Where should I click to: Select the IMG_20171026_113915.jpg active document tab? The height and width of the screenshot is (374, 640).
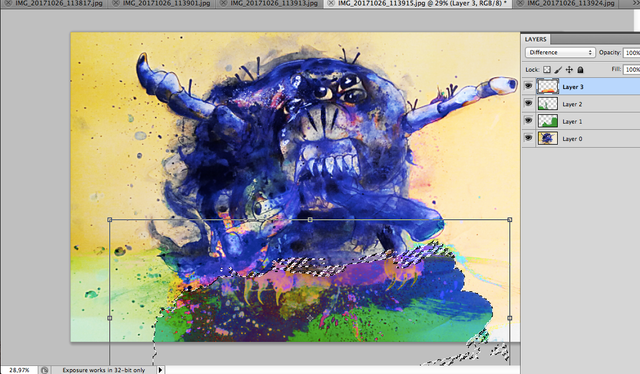pyautogui.click(x=422, y=3)
